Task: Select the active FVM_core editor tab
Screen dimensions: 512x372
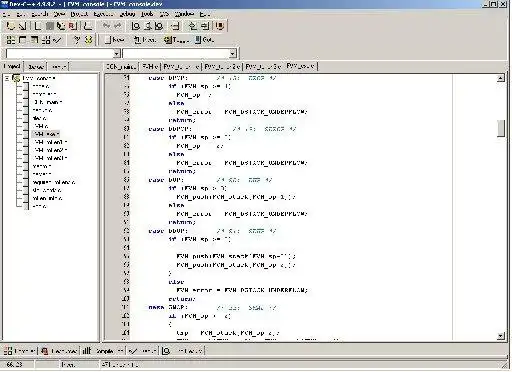Action: pos(300,66)
